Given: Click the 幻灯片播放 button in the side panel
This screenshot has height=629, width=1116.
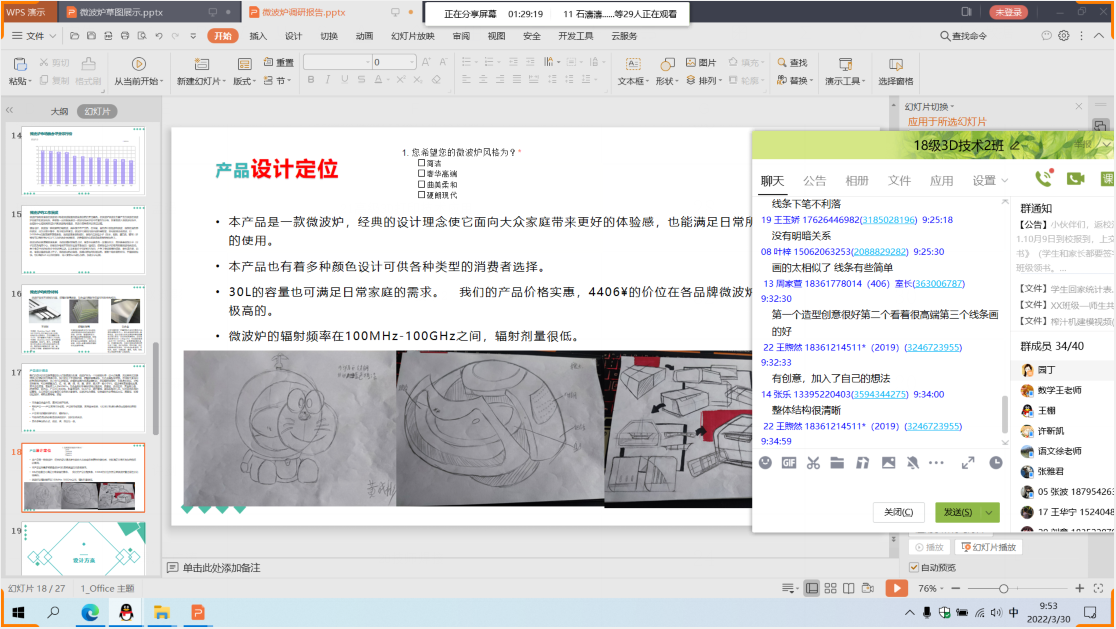Looking at the screenshot, I should coord(989,547).
